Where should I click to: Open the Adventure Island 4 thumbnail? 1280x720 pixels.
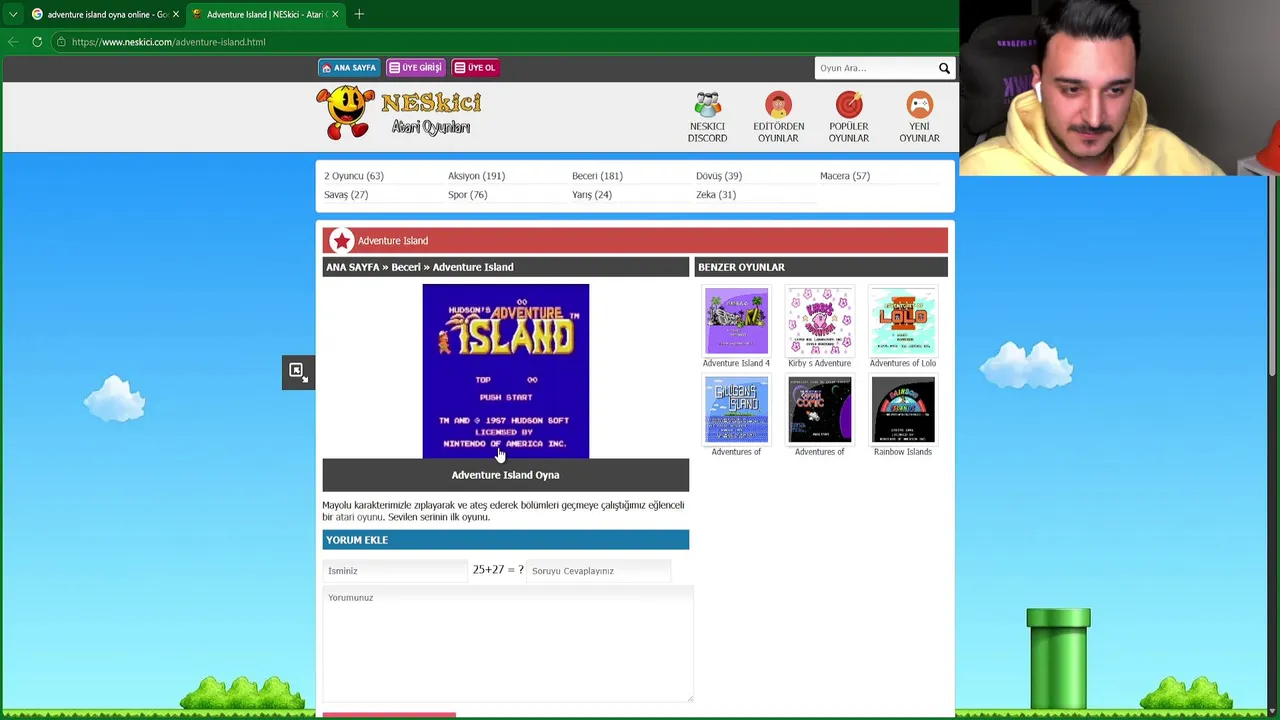coord(736,321)
